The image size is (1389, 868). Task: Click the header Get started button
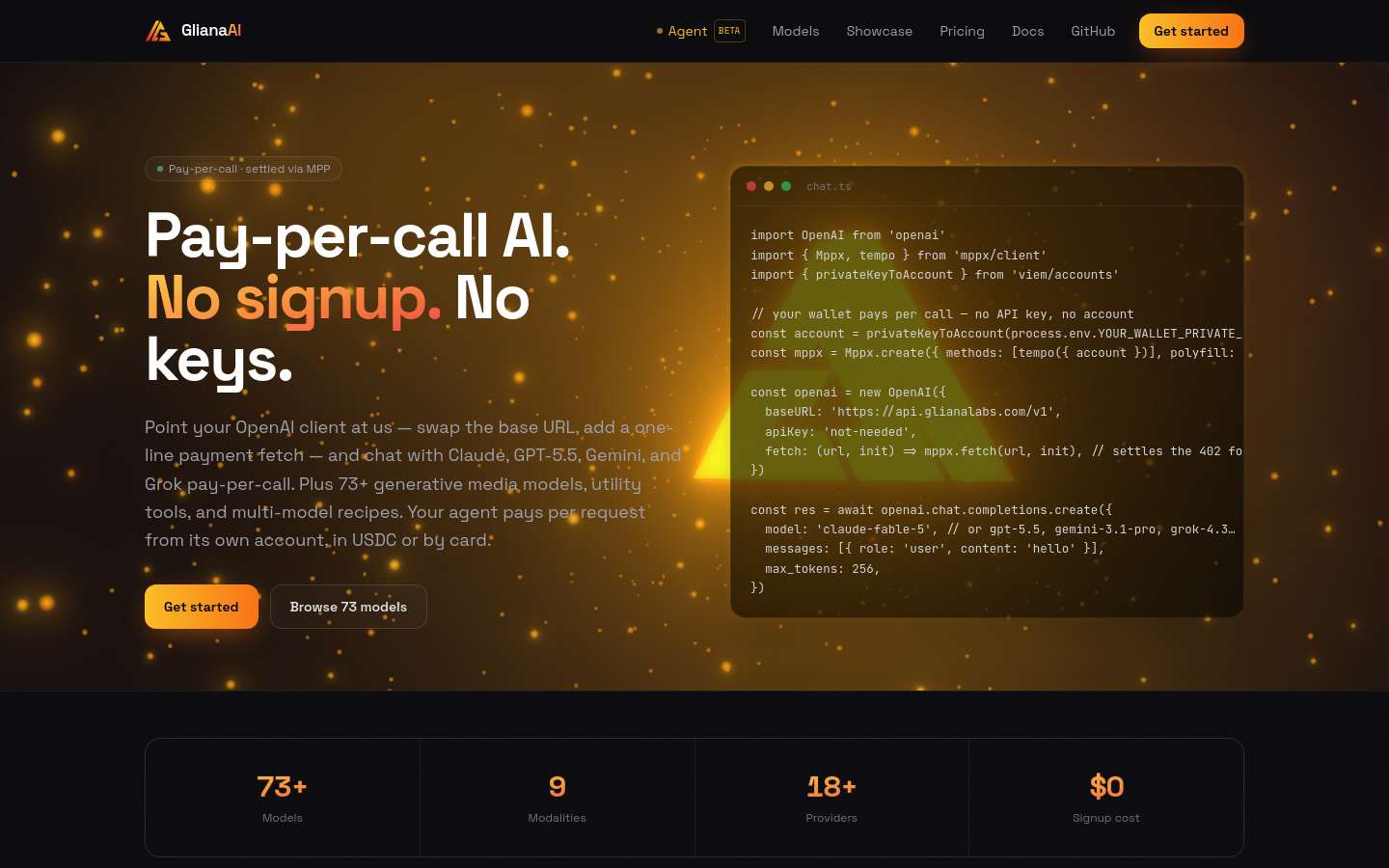click(1191, 31)
